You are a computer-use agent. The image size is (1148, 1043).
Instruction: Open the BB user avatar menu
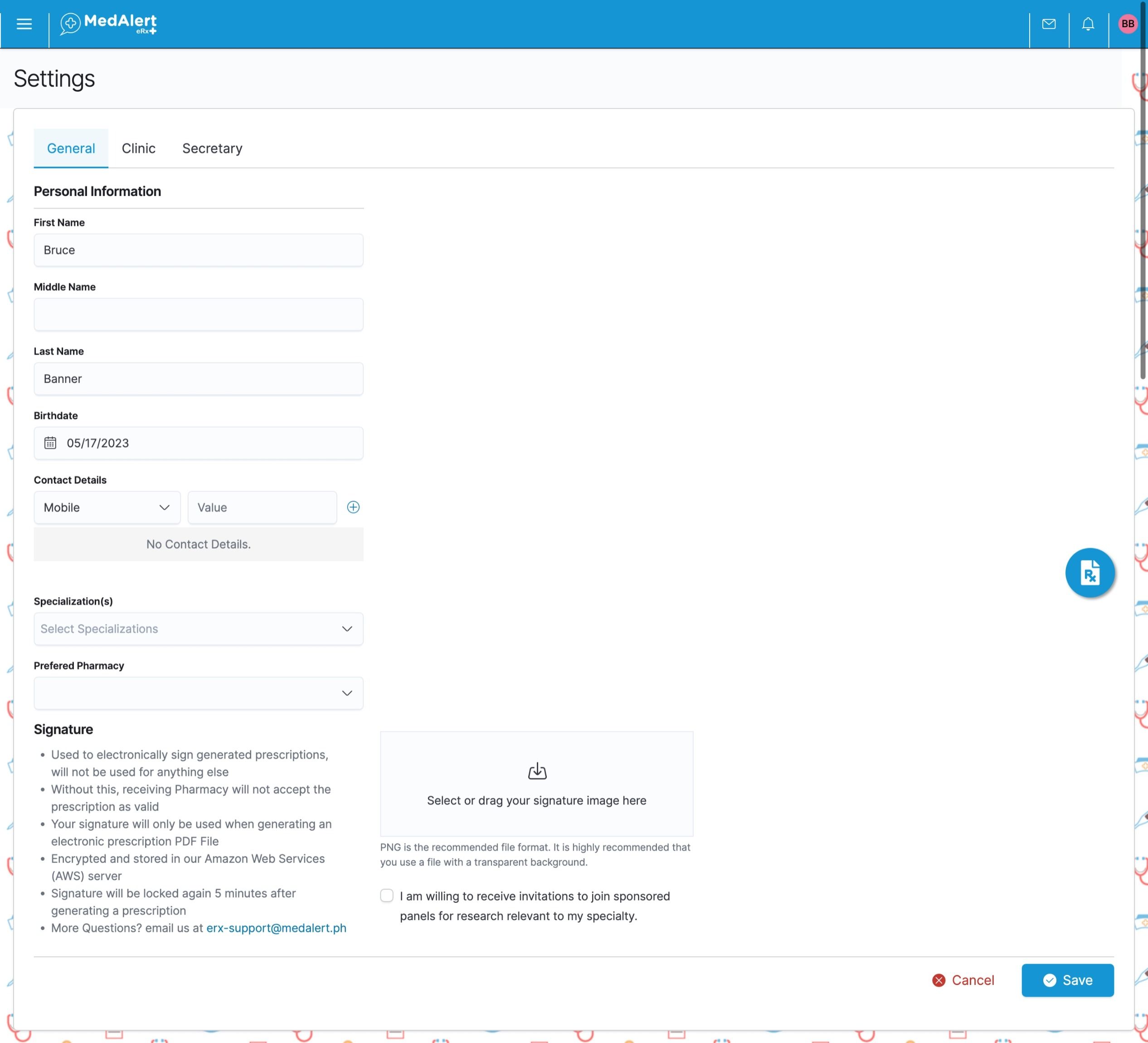(1127, 24)
